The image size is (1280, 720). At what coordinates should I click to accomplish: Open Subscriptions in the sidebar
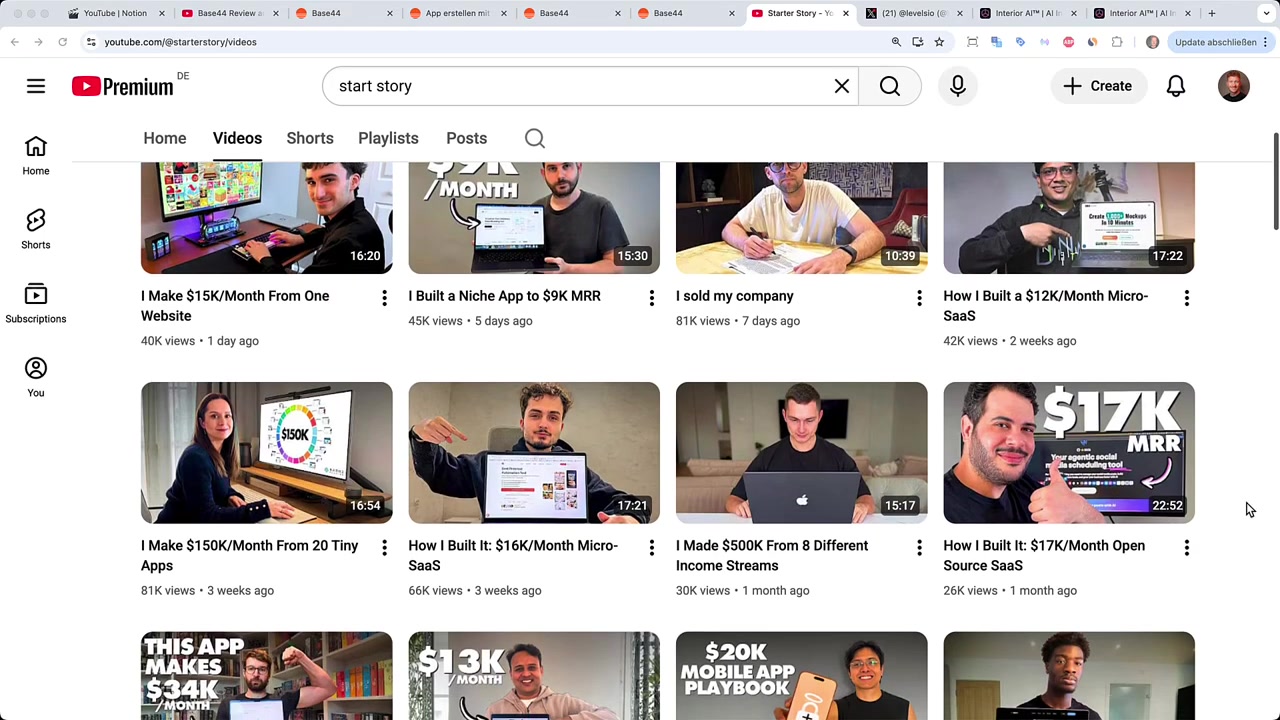coord(36,303)
